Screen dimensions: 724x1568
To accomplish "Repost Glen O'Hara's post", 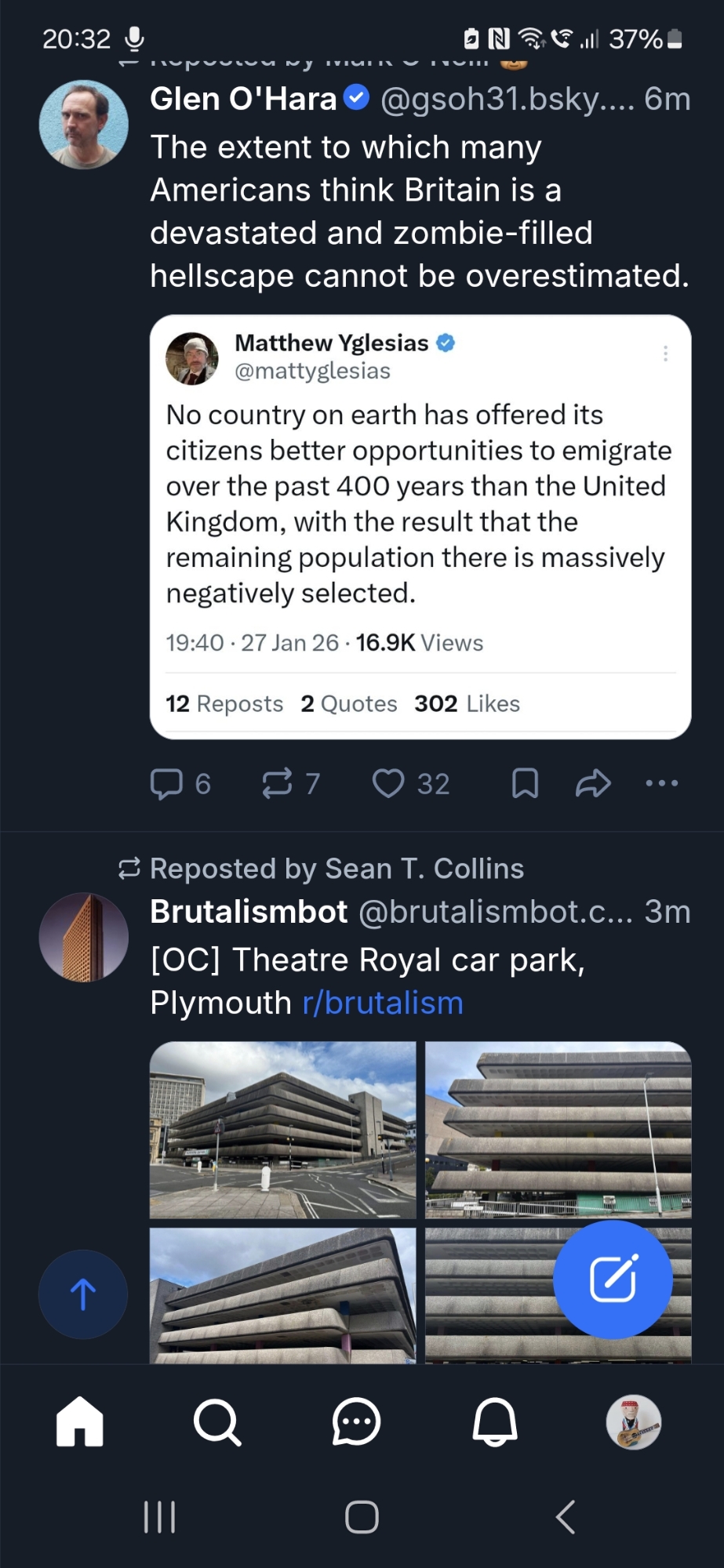I will 278,783.
